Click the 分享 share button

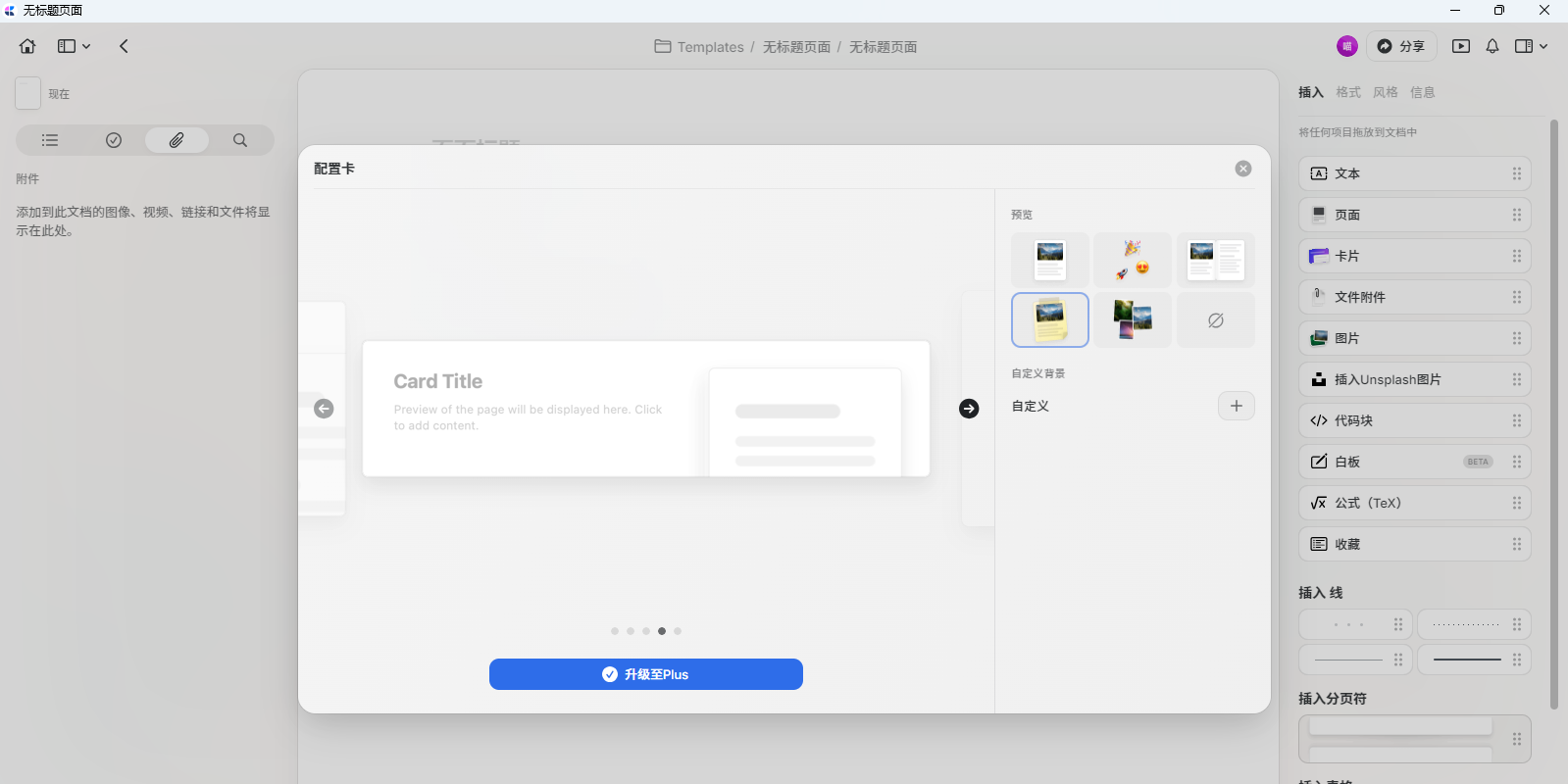click(x=1400, y=46)
